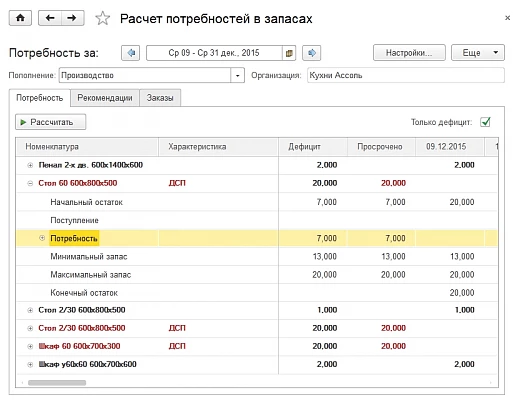Click ДСП of Стол 60 row
The height and width of the screenshot is (400, 518).
[x=177, y=183]
